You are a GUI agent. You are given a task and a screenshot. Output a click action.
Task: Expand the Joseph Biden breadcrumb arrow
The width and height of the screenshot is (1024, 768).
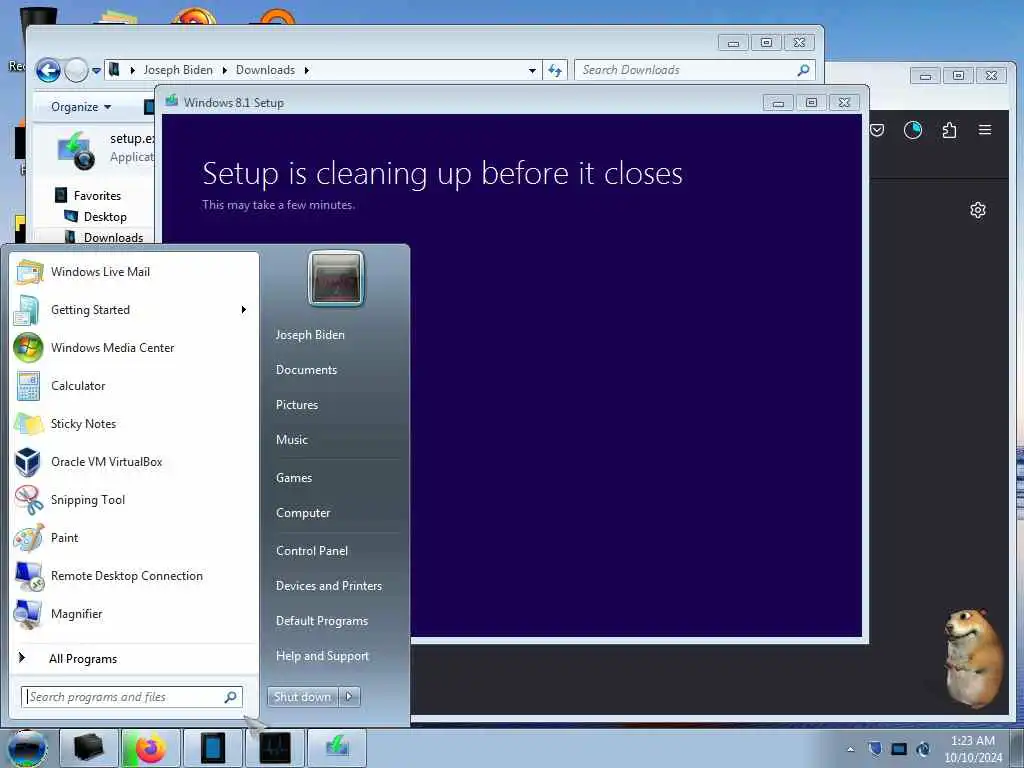tap(224, 70)
